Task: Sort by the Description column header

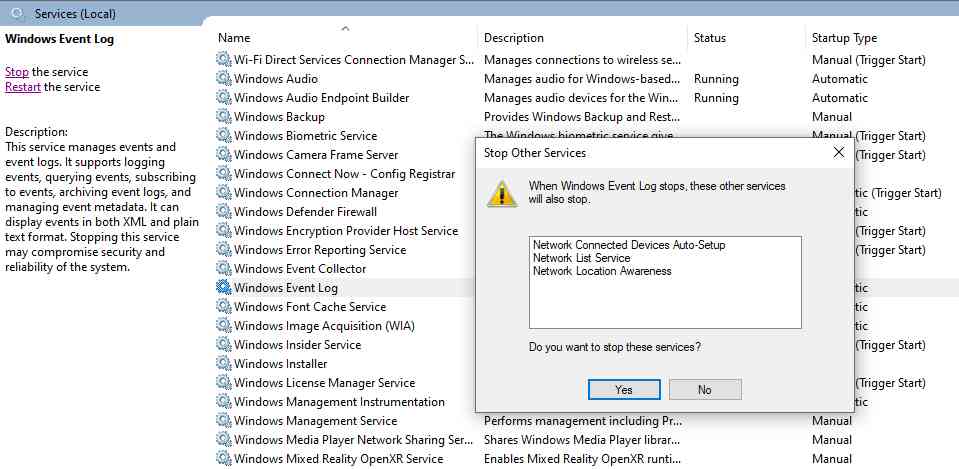Action: tap(514, 38)
